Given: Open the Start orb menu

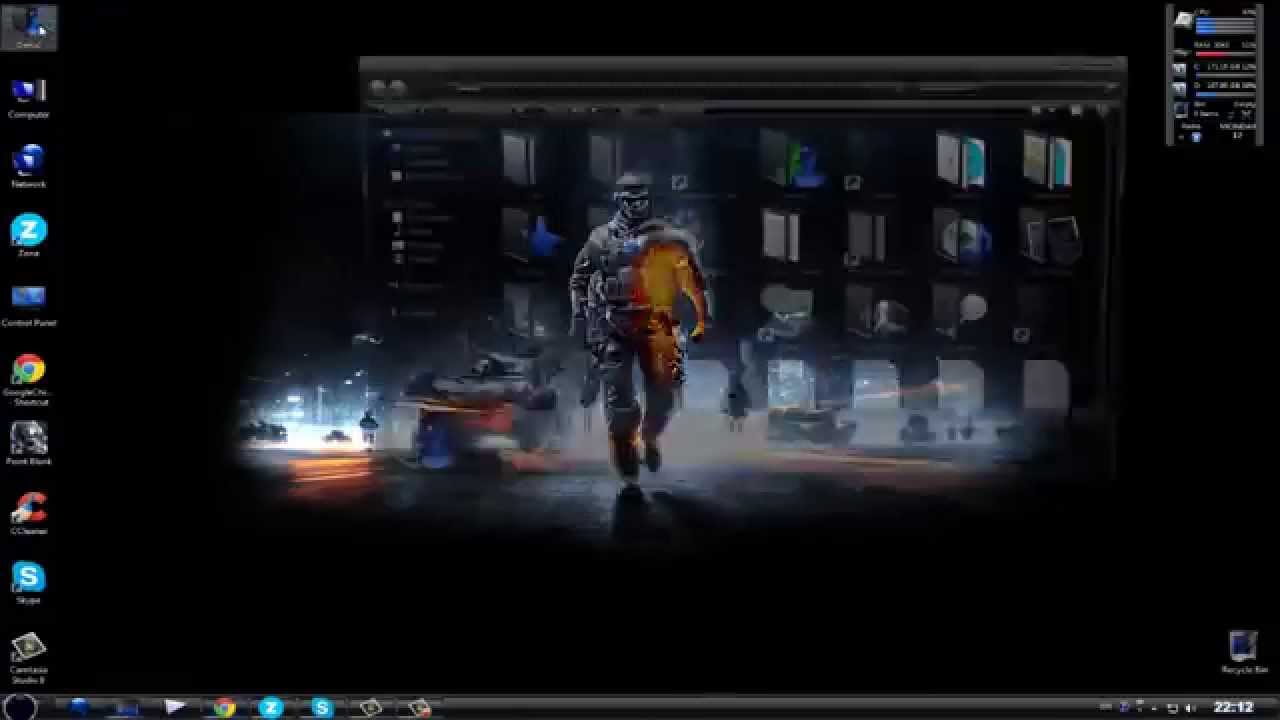Looking at the screenshot, I should coord(20,706).
